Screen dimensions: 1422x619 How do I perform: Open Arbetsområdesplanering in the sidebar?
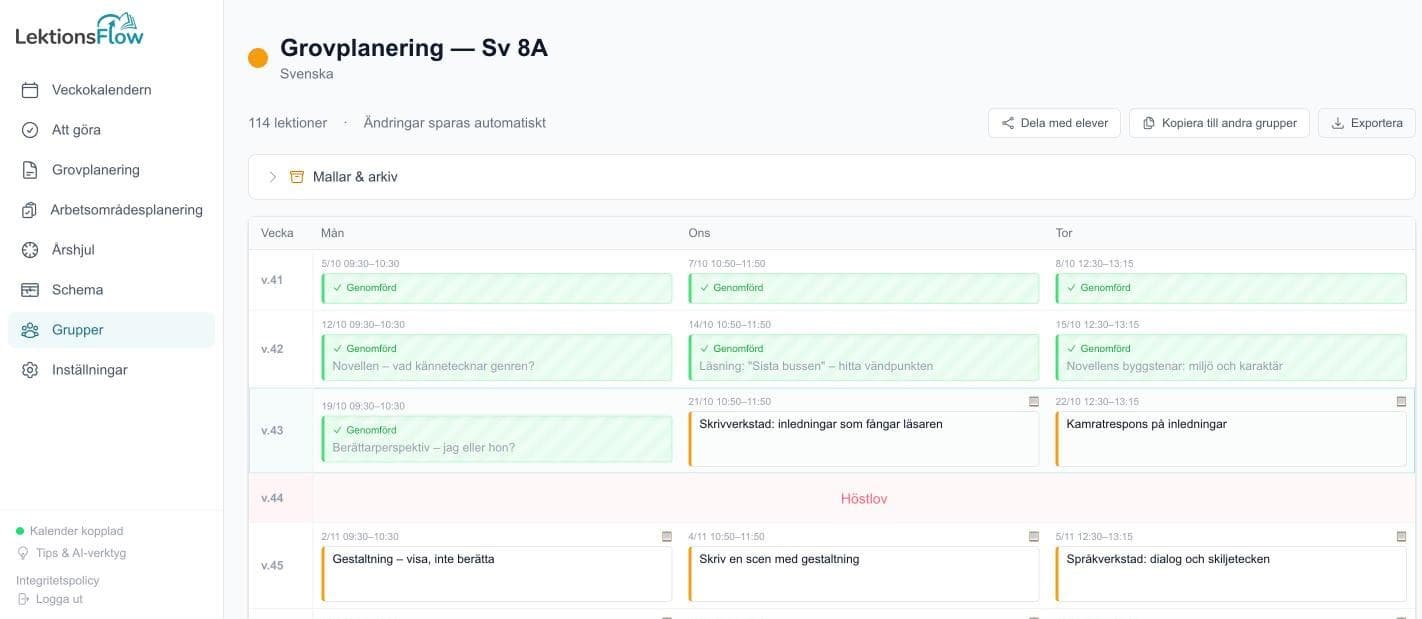pos(111,210)
